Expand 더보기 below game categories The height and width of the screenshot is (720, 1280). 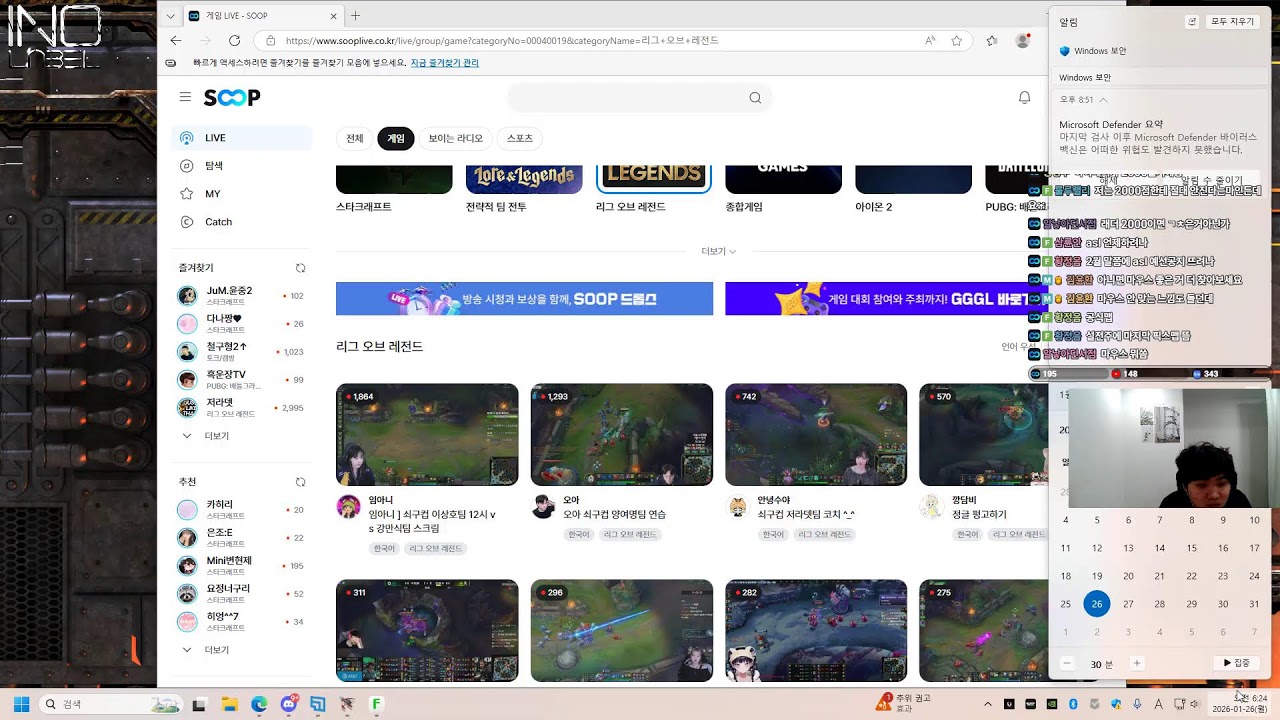tap(718, 251)
